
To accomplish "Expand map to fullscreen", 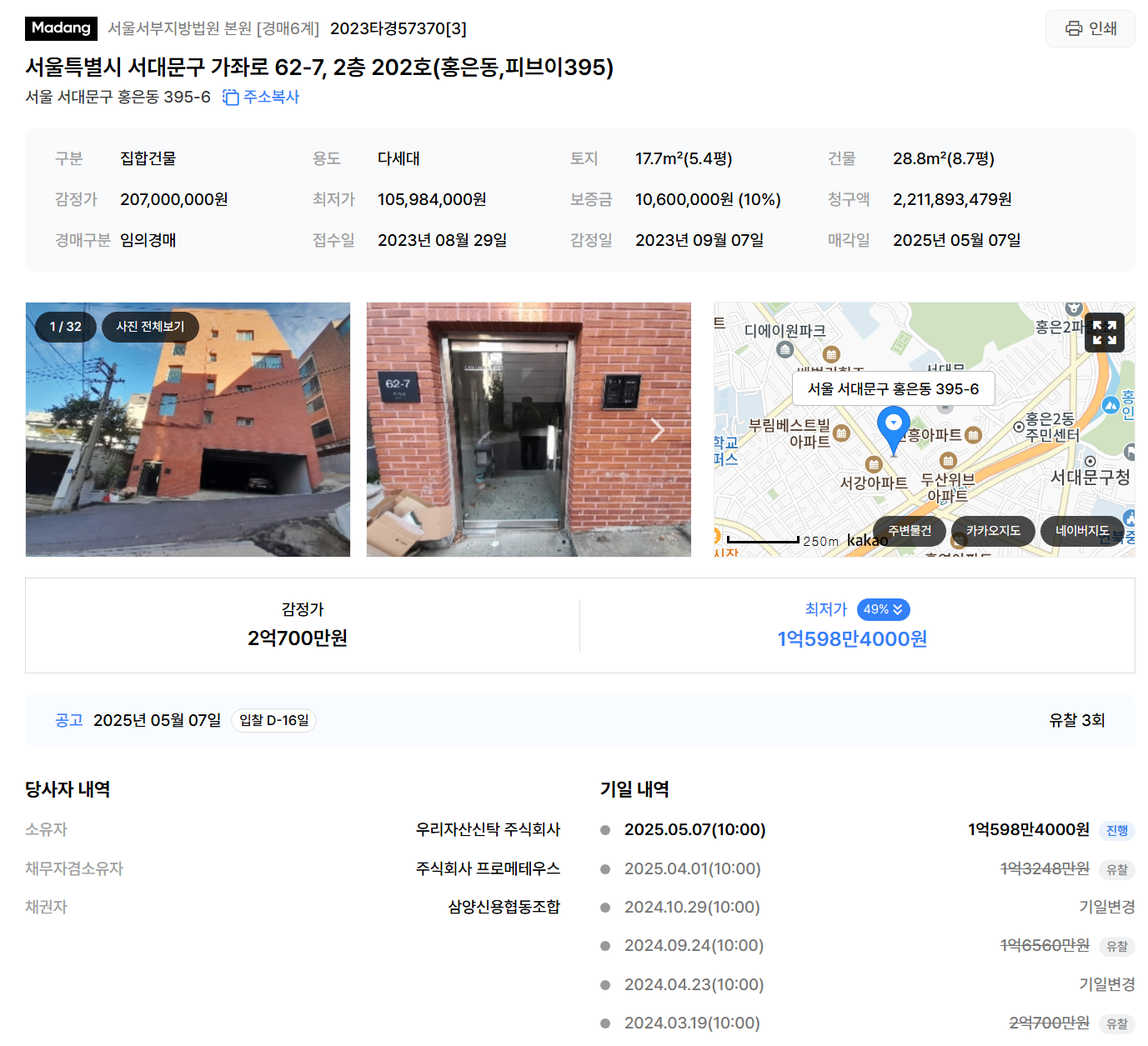I will [x=1105, y=333].
